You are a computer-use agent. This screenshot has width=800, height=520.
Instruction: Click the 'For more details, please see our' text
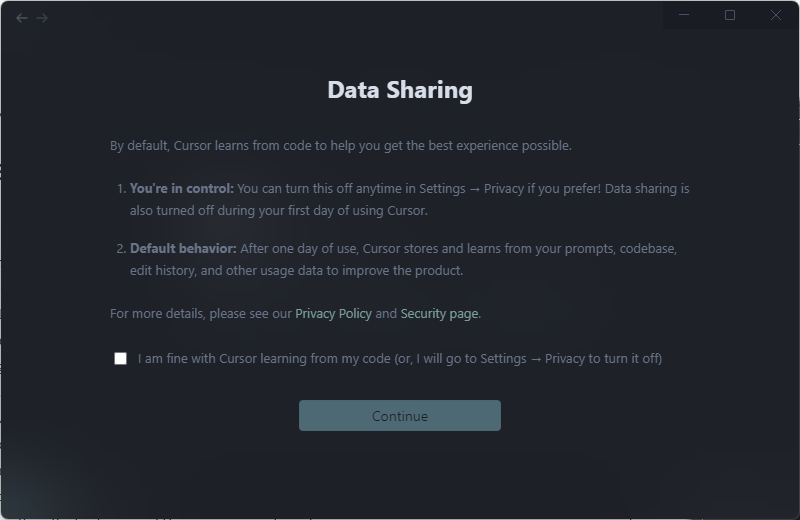pos(201,313)
